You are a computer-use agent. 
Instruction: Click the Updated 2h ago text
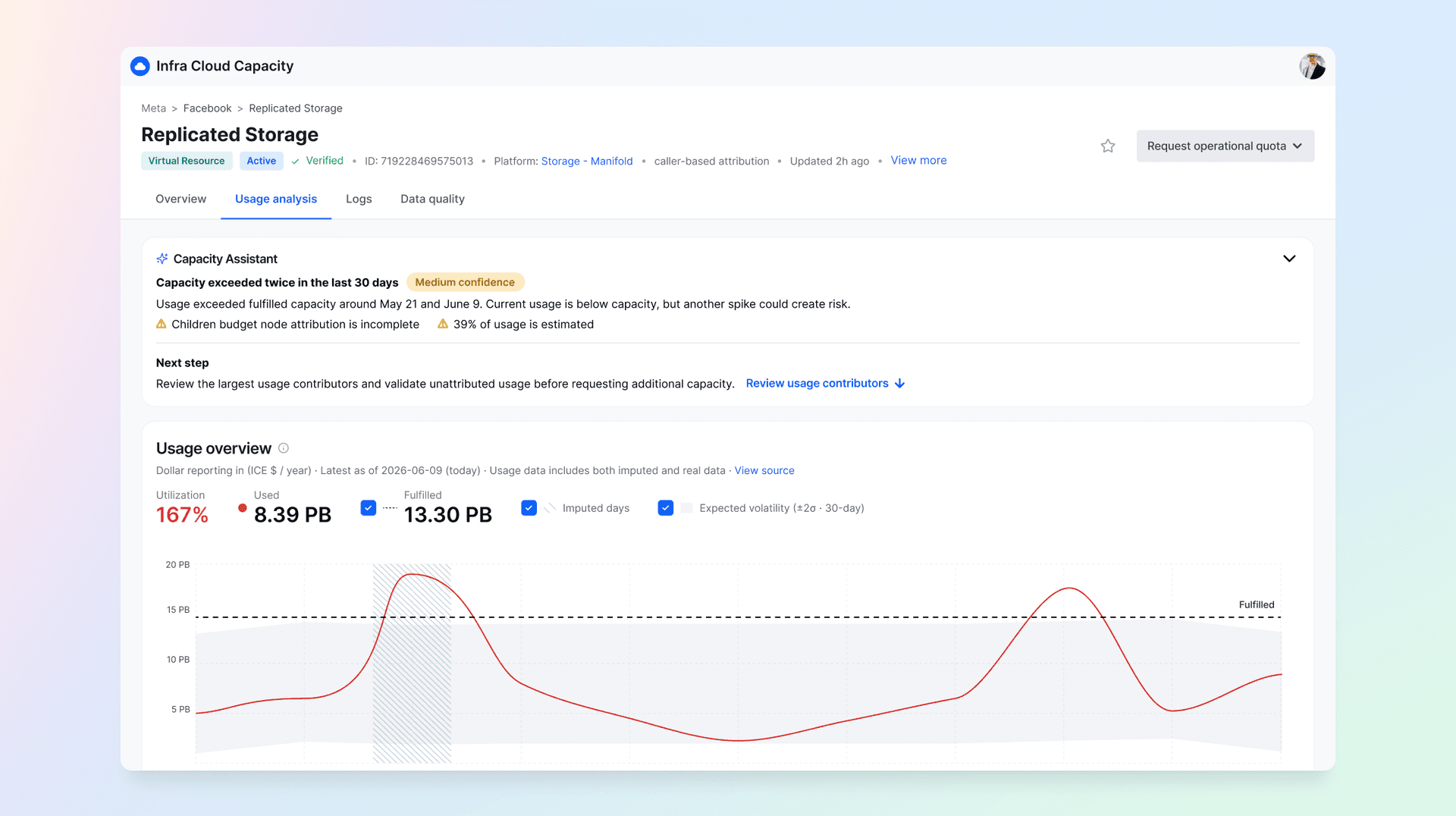click(830, 161)
